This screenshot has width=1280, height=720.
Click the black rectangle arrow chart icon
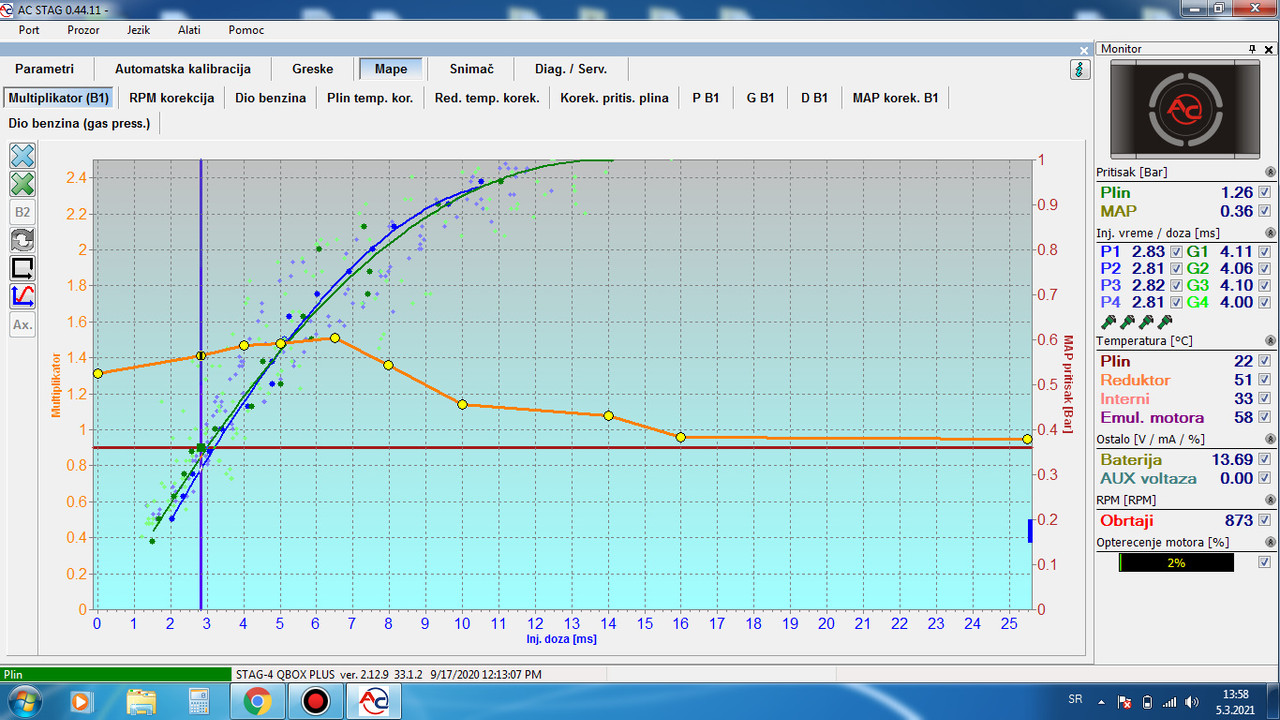[22, 268]
